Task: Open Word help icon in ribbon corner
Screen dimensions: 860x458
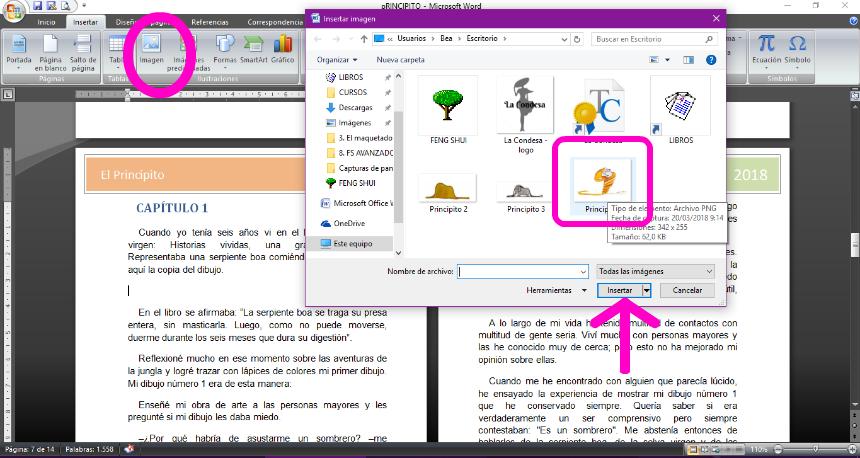Action: pos(852,21)
